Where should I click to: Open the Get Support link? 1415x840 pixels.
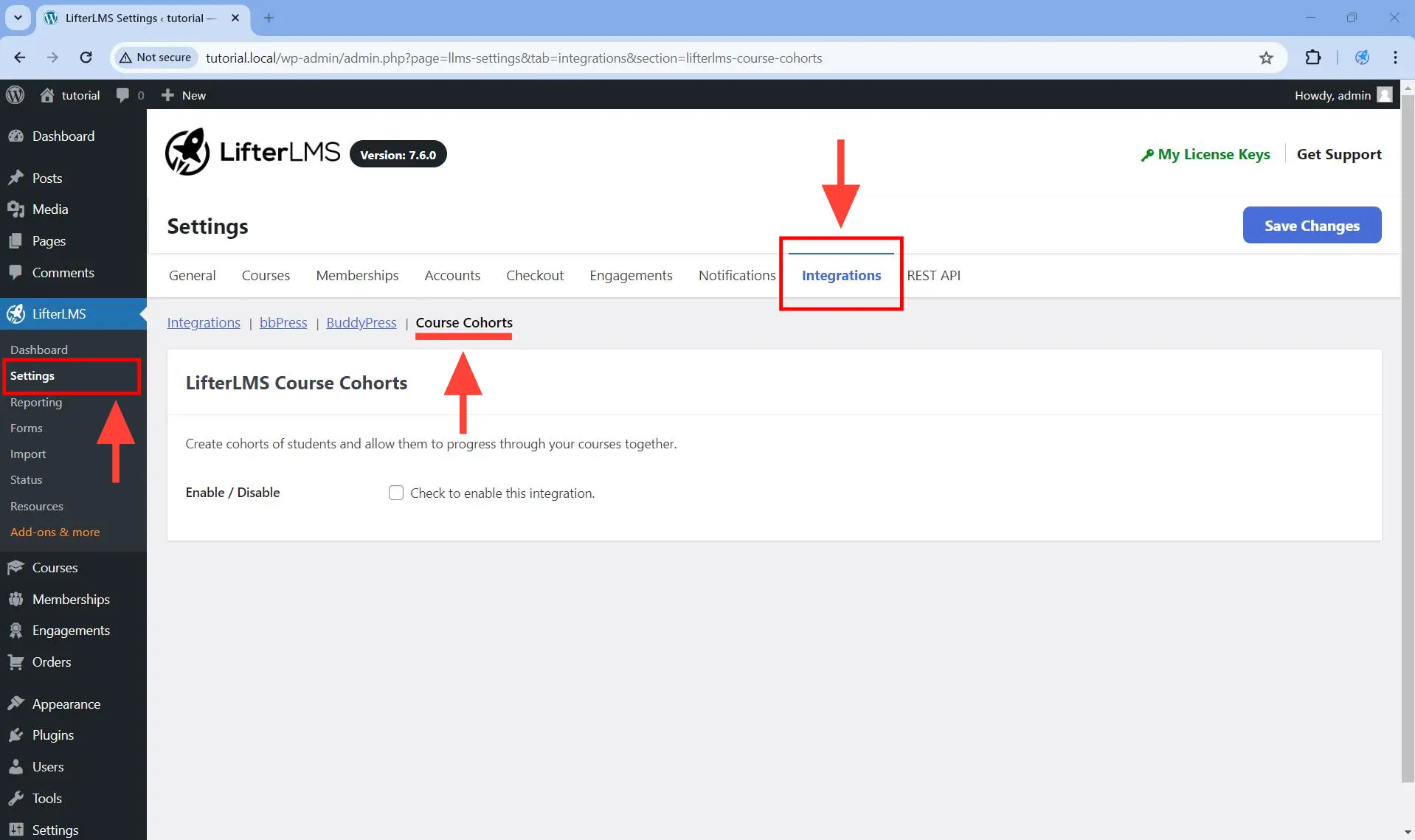coord(1339,154)
